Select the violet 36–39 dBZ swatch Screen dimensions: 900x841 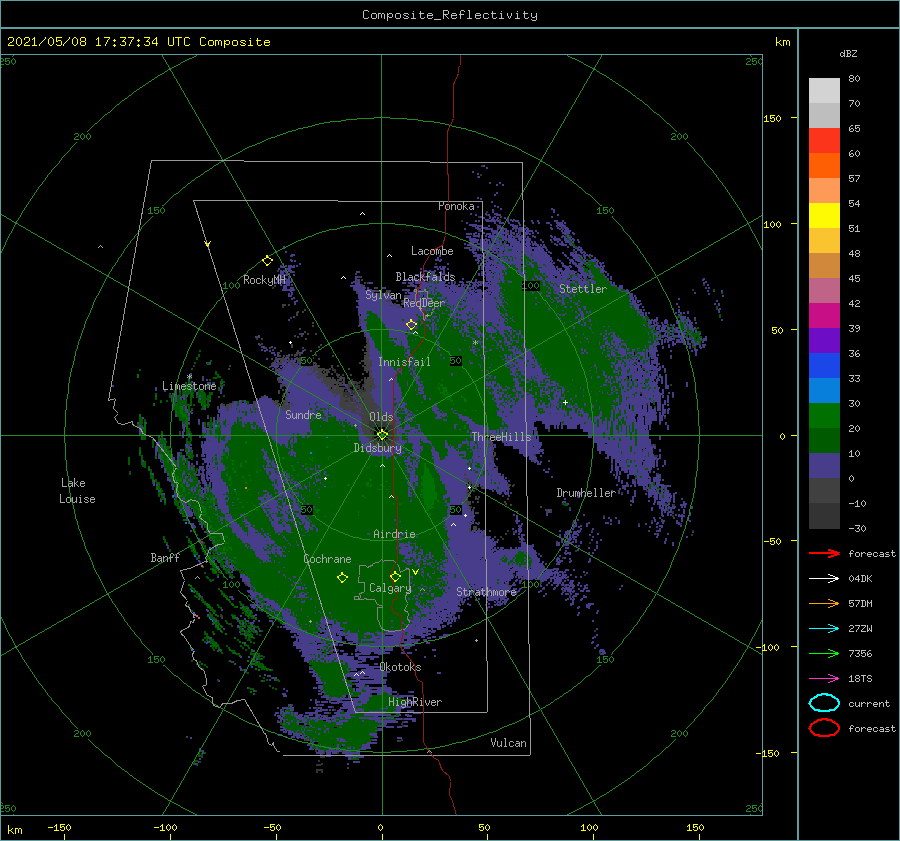(824, 340)
